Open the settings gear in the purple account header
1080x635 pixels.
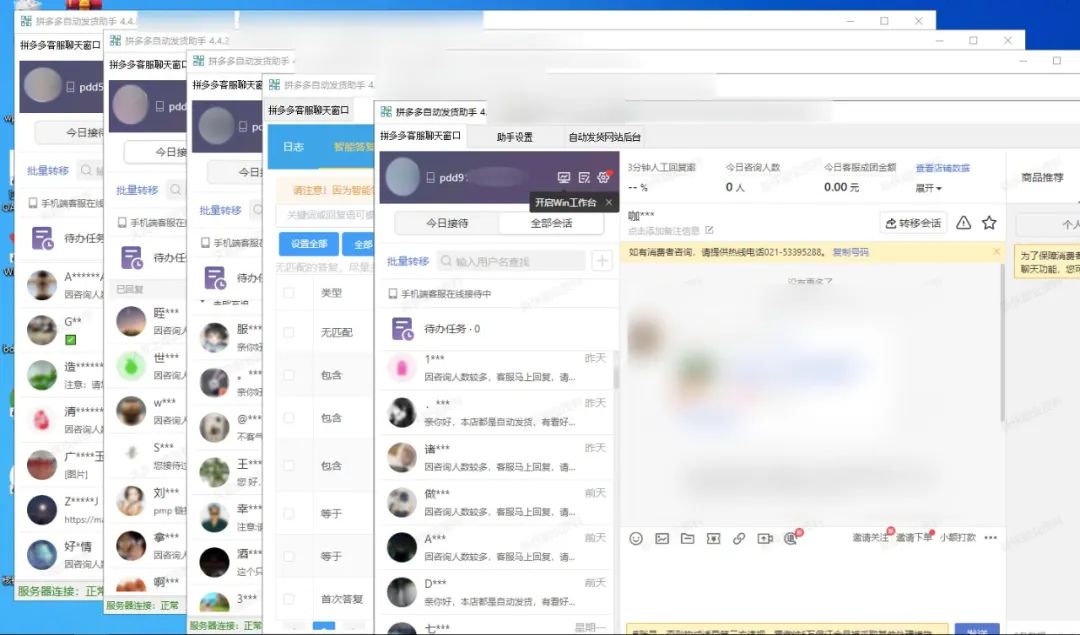604,177
